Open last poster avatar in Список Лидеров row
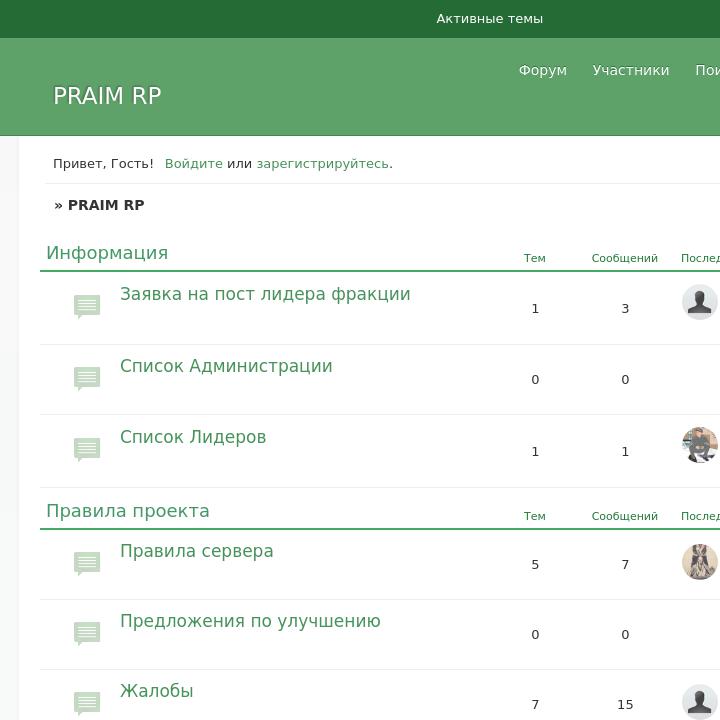720x720 pixels. 699,445
